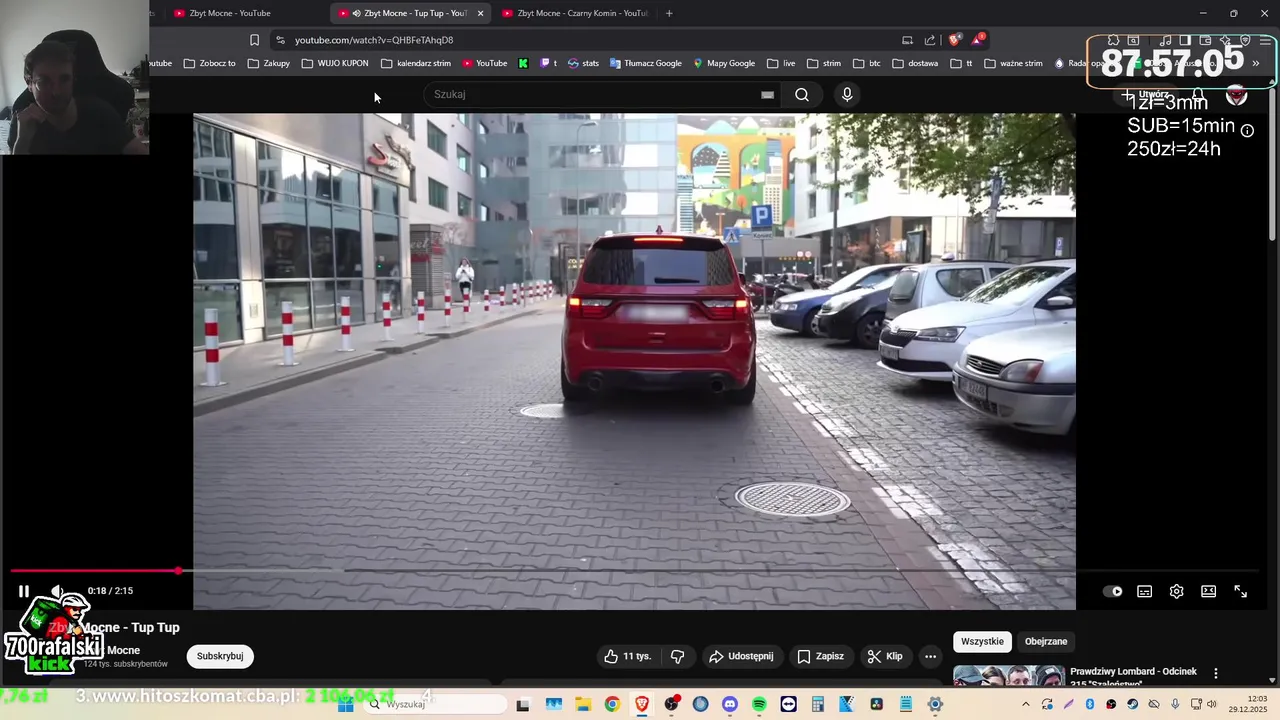
Task: Expand hidden bookmarks chevron
Action: point(1256,63)
